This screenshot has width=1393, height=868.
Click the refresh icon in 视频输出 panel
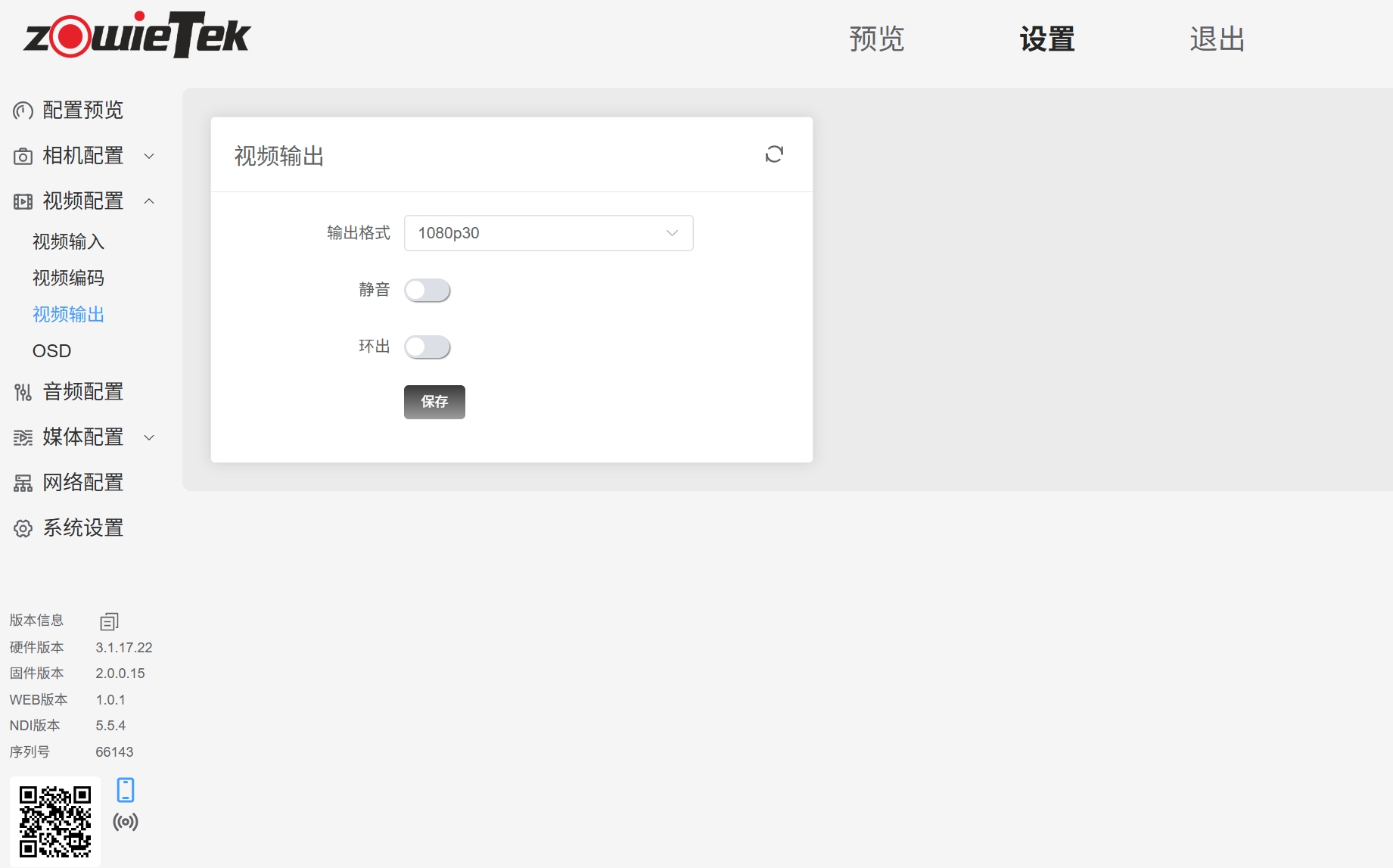(773, 154)
